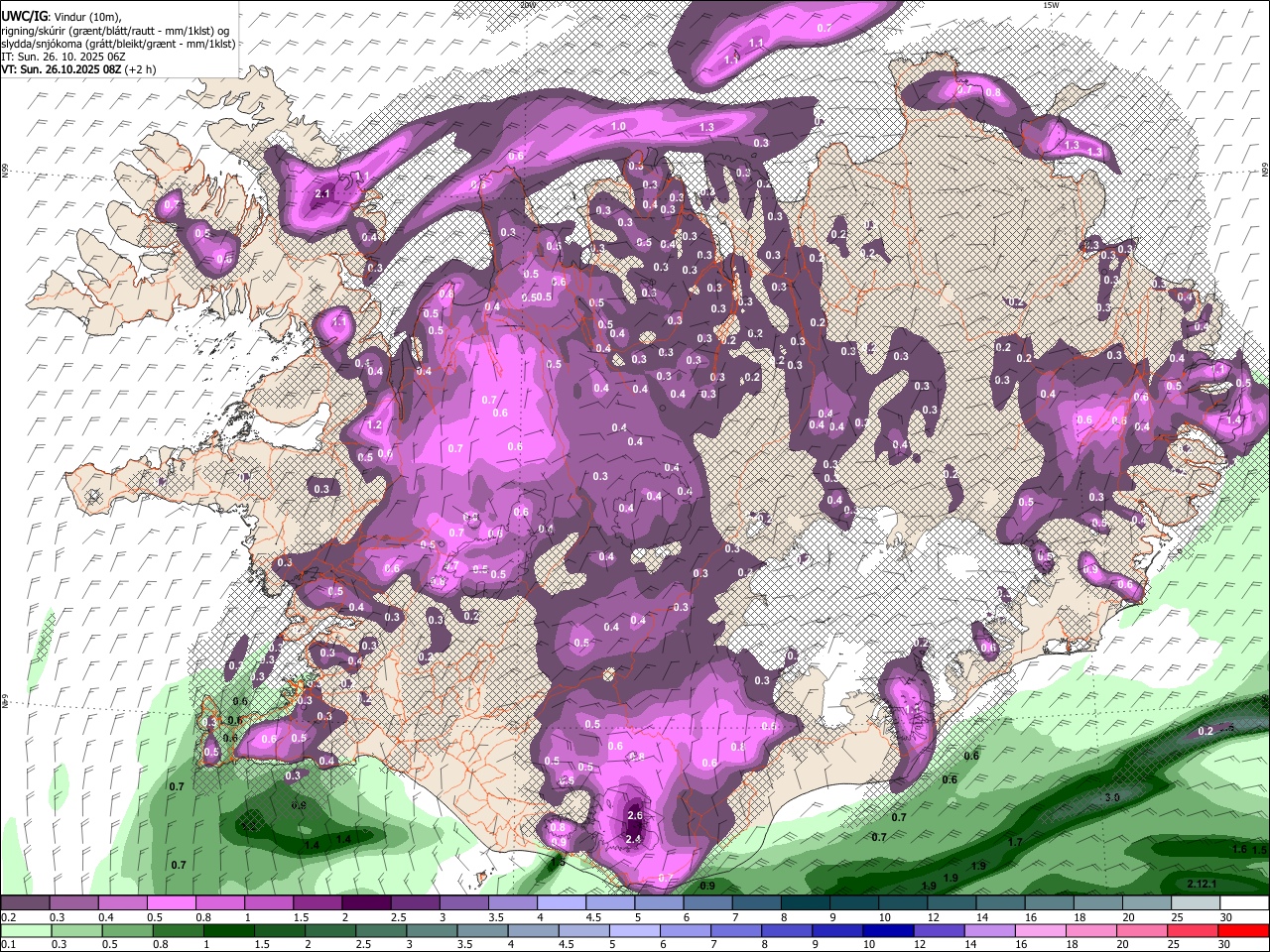This screenshot has width=1270, height=952.
Task: Click the '0.2' label of snowfall legend
Action: 8,917
